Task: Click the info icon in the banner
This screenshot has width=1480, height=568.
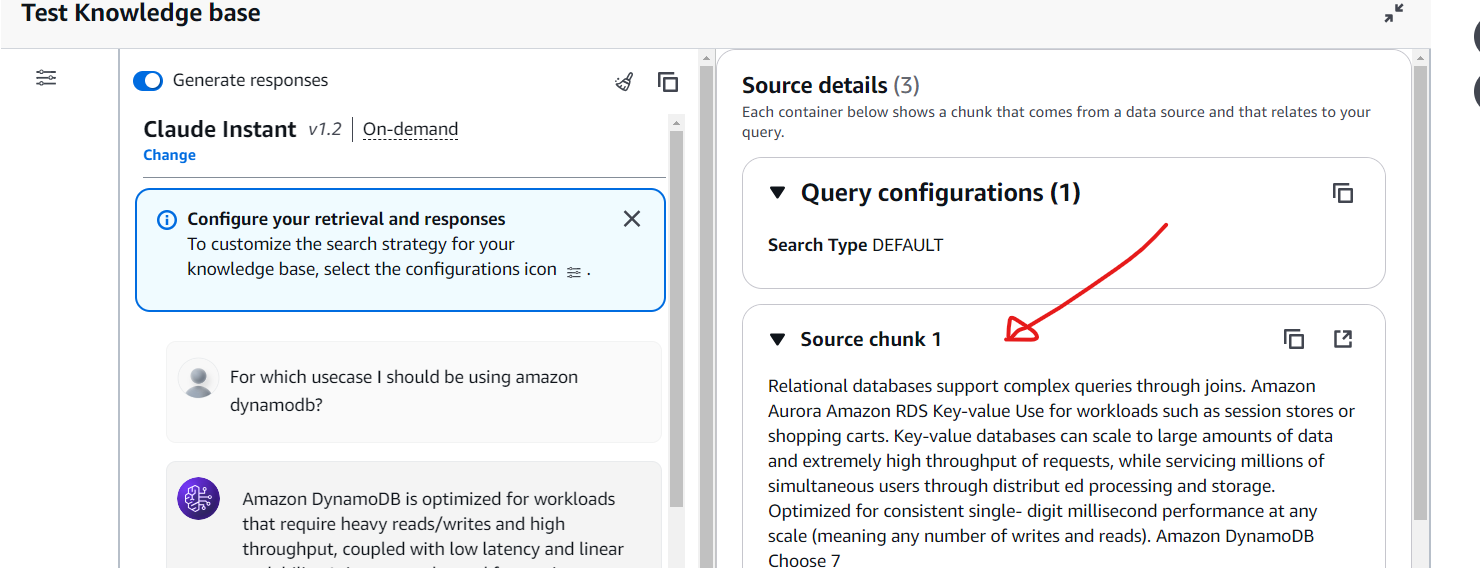Action: coord(167,220)
